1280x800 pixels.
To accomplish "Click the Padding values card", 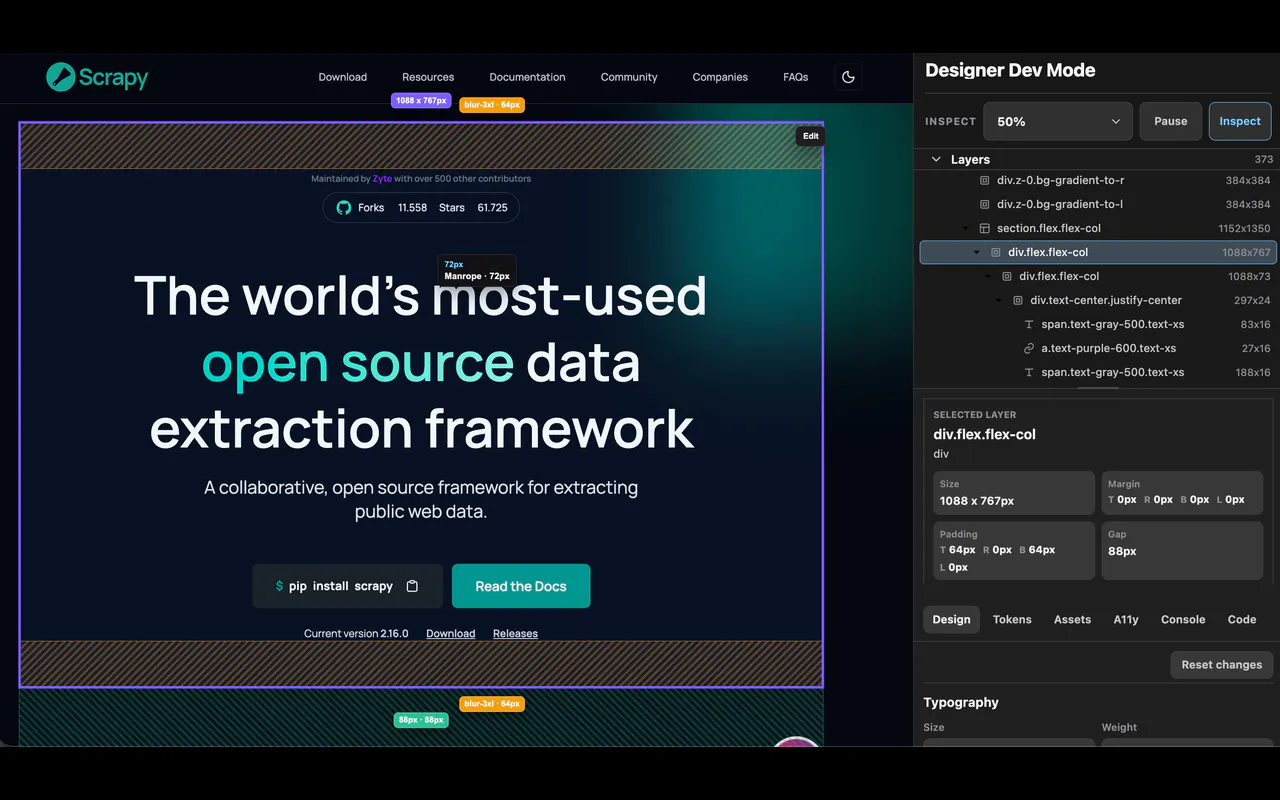I will pyautogui.click(x=1013, y=551).
